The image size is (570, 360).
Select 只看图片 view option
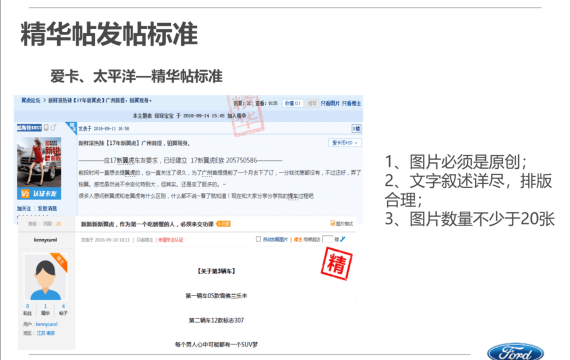point(330,104)
